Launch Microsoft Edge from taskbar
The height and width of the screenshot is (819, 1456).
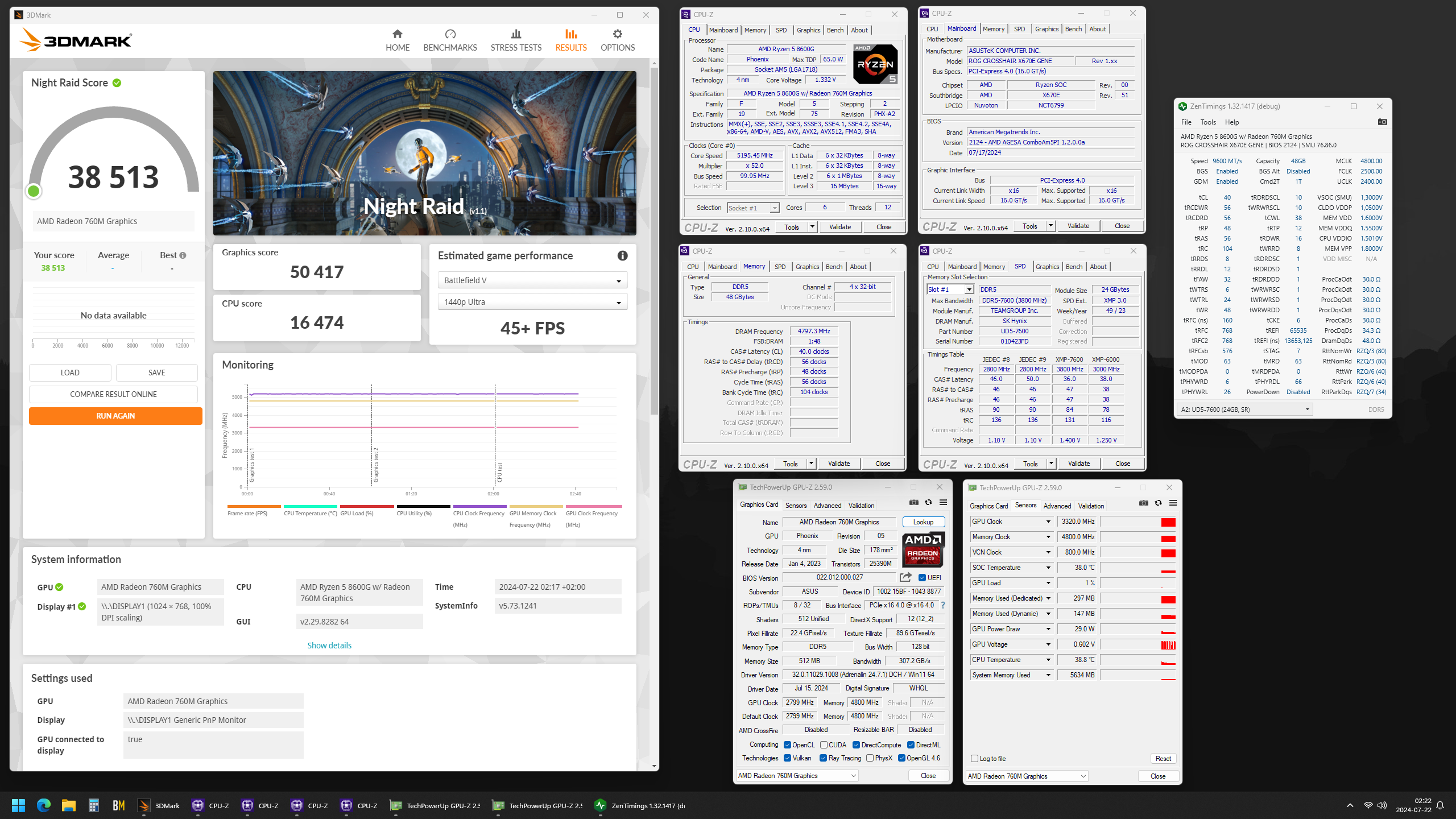(x=44, y=805)
